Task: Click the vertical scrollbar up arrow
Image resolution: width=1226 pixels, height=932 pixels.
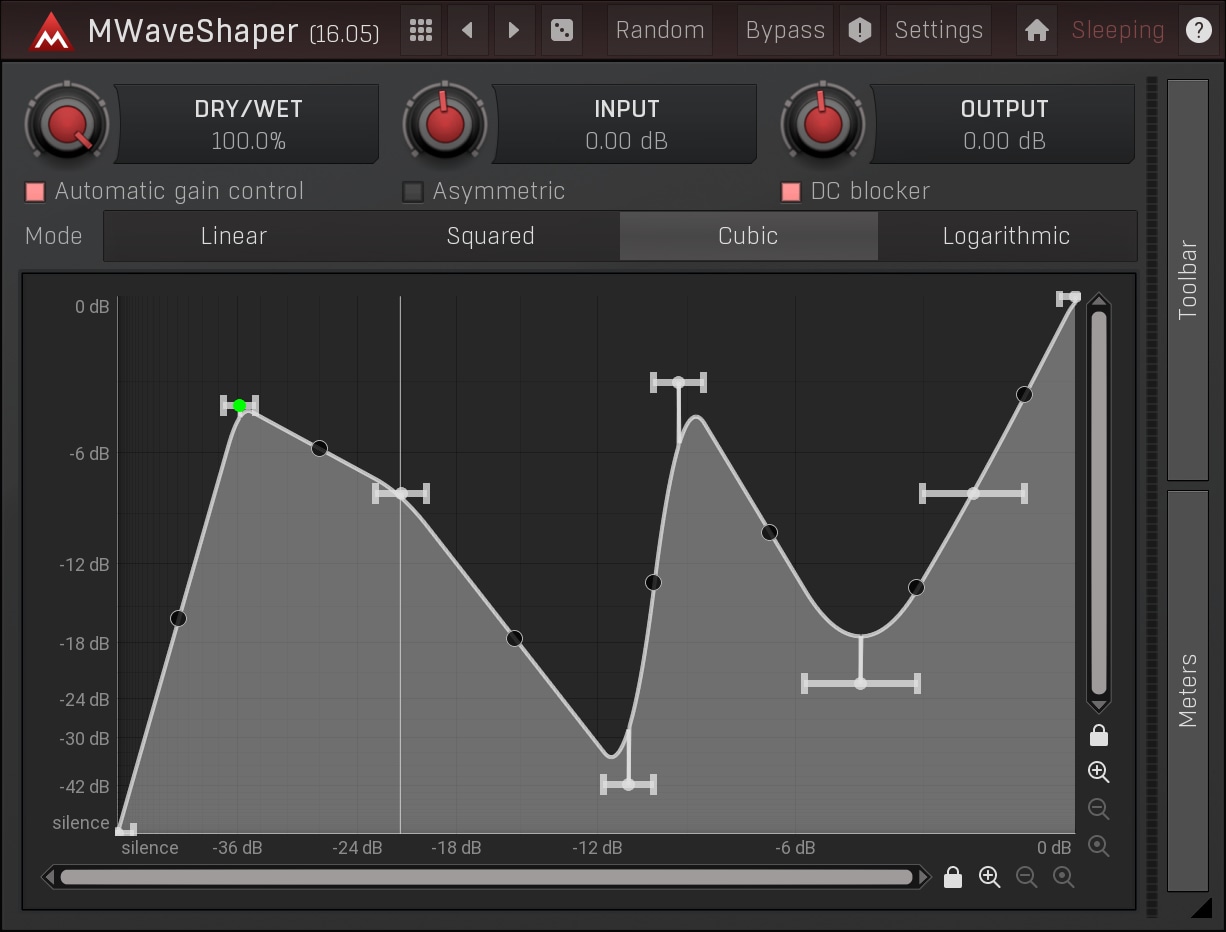Action: pyautogui.click(x=1099, y=301)
